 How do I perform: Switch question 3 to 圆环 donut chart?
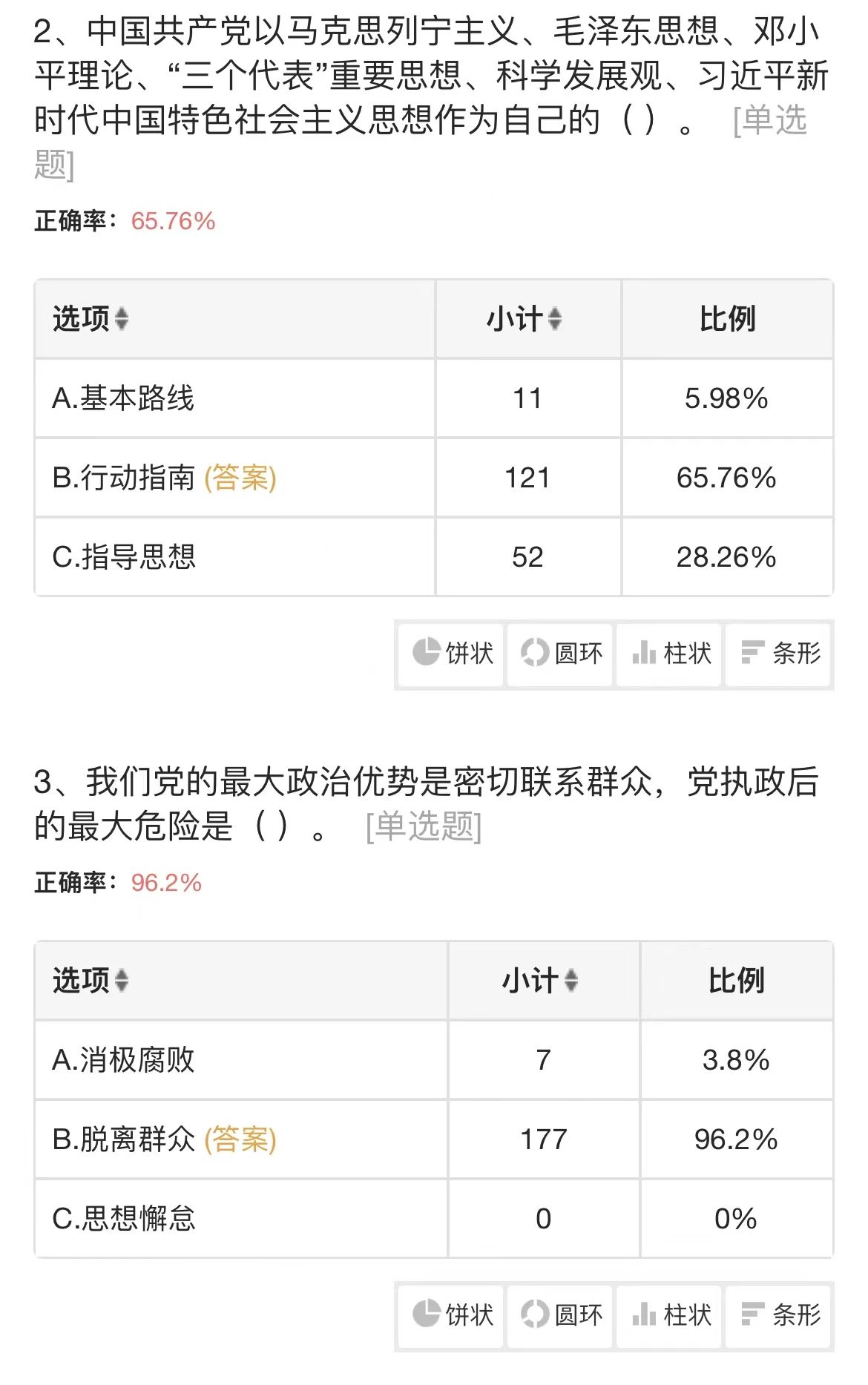tap(559, 1315)
